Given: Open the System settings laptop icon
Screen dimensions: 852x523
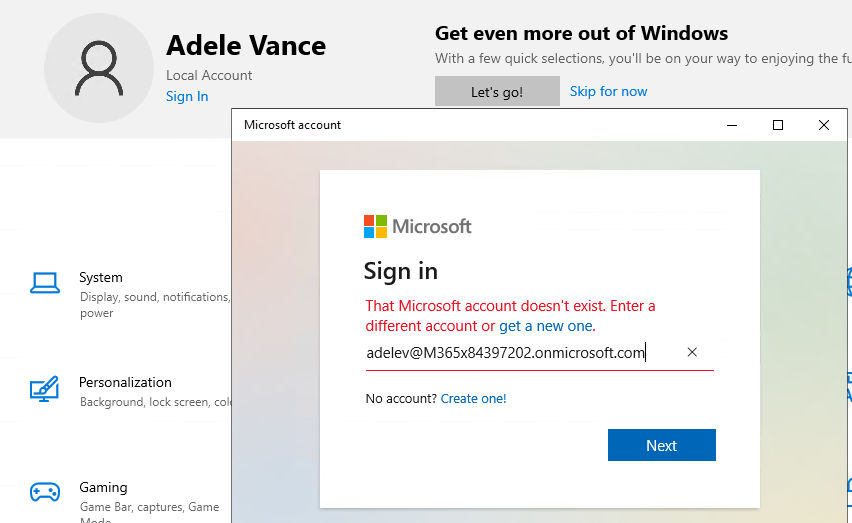Looking at the screenshot, I should click(45, 283).
